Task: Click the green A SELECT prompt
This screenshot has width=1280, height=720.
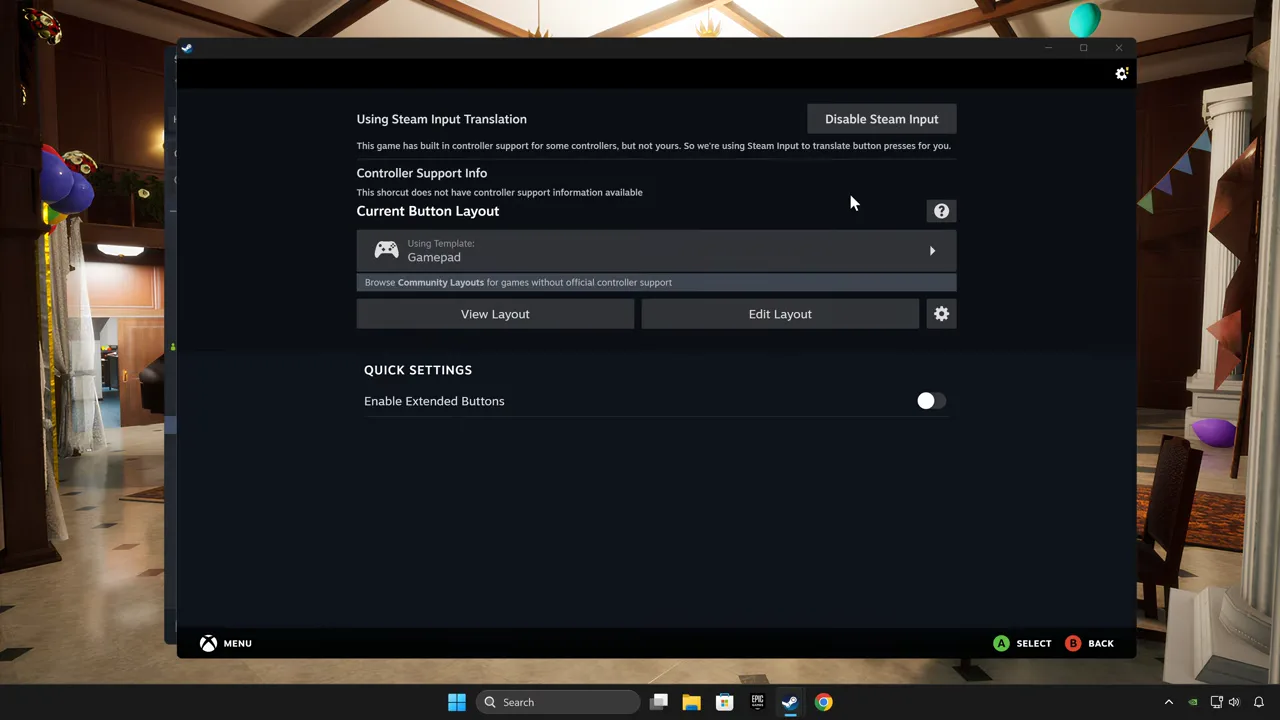Action: tap(1022, 643)
